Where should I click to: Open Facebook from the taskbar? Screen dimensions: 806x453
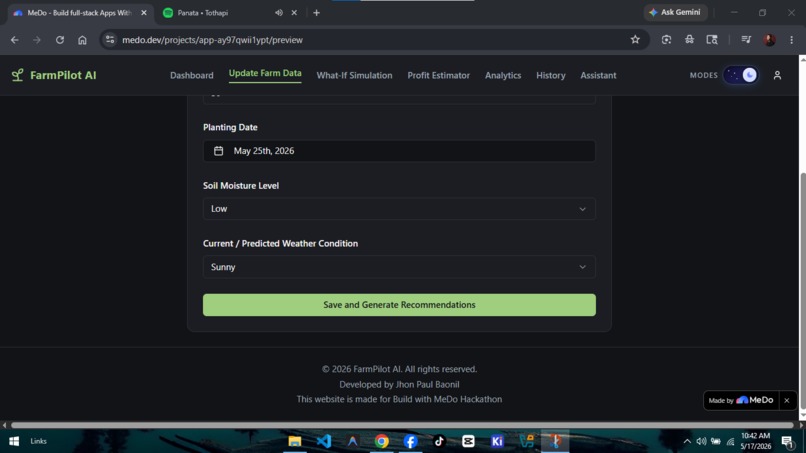click(x=410, y=441)
